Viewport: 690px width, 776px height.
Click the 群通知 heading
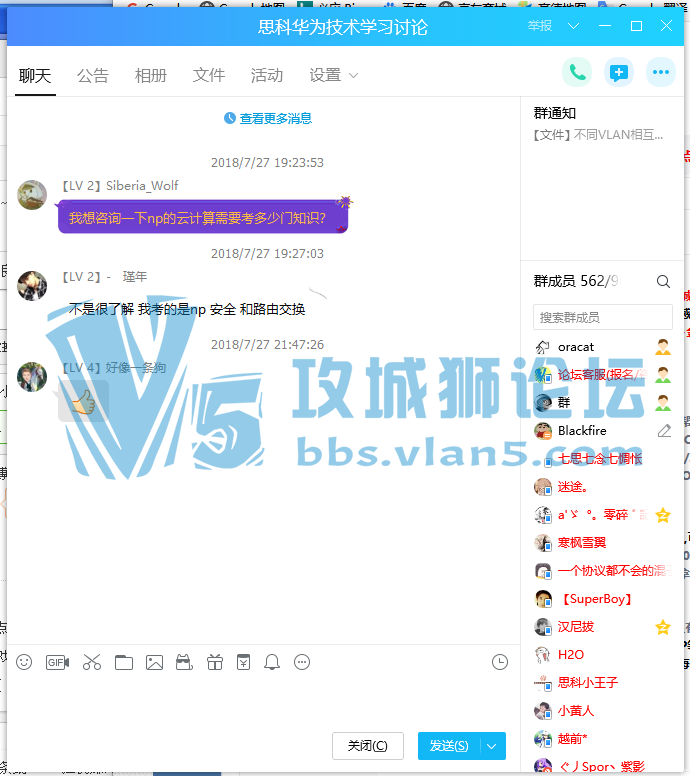tap(555, 113)
